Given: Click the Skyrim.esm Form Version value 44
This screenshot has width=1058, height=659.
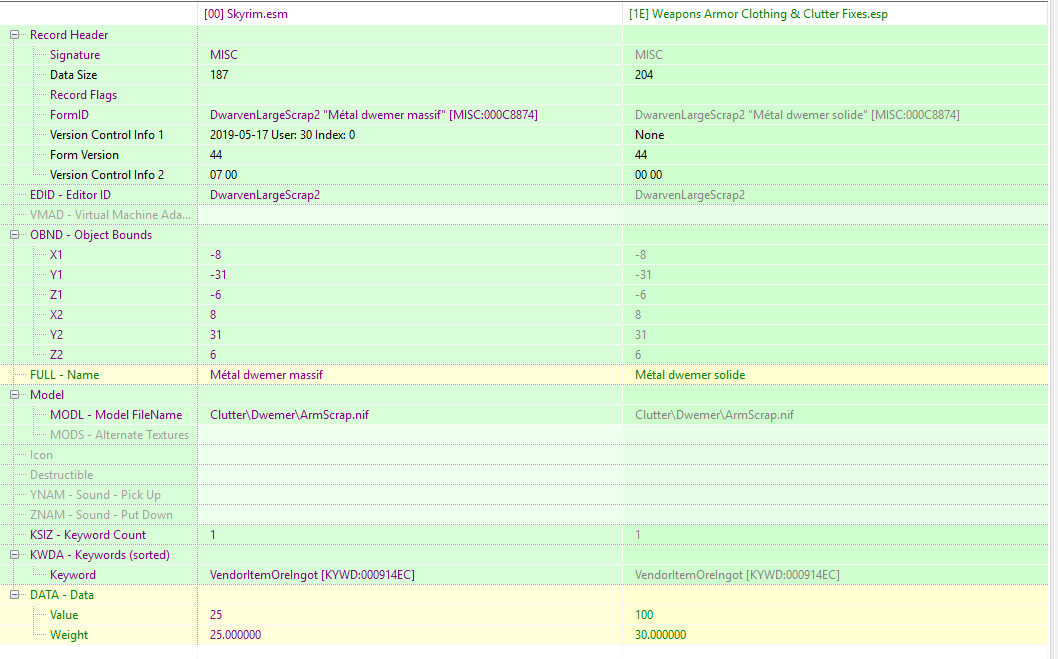Looking at the screenshot, I should pos(216,155).
